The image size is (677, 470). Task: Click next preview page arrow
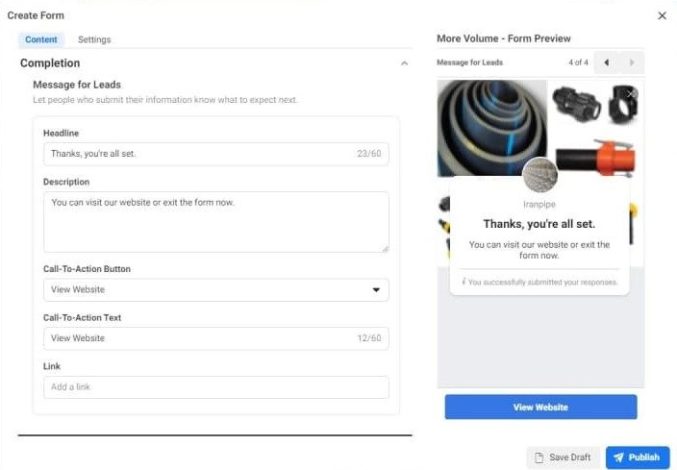click(x=631, y=63)
